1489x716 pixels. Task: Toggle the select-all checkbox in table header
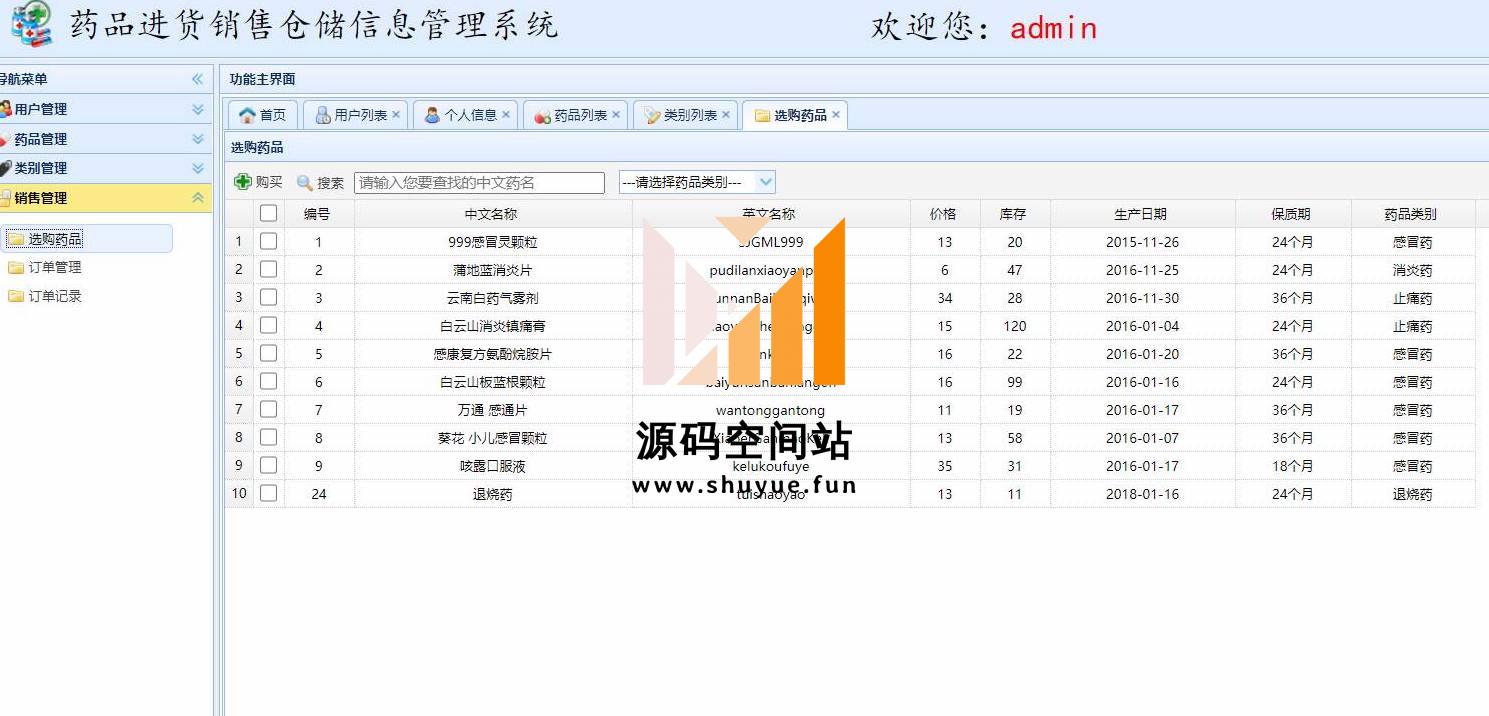pyautogui.click(x=268, y=213)
